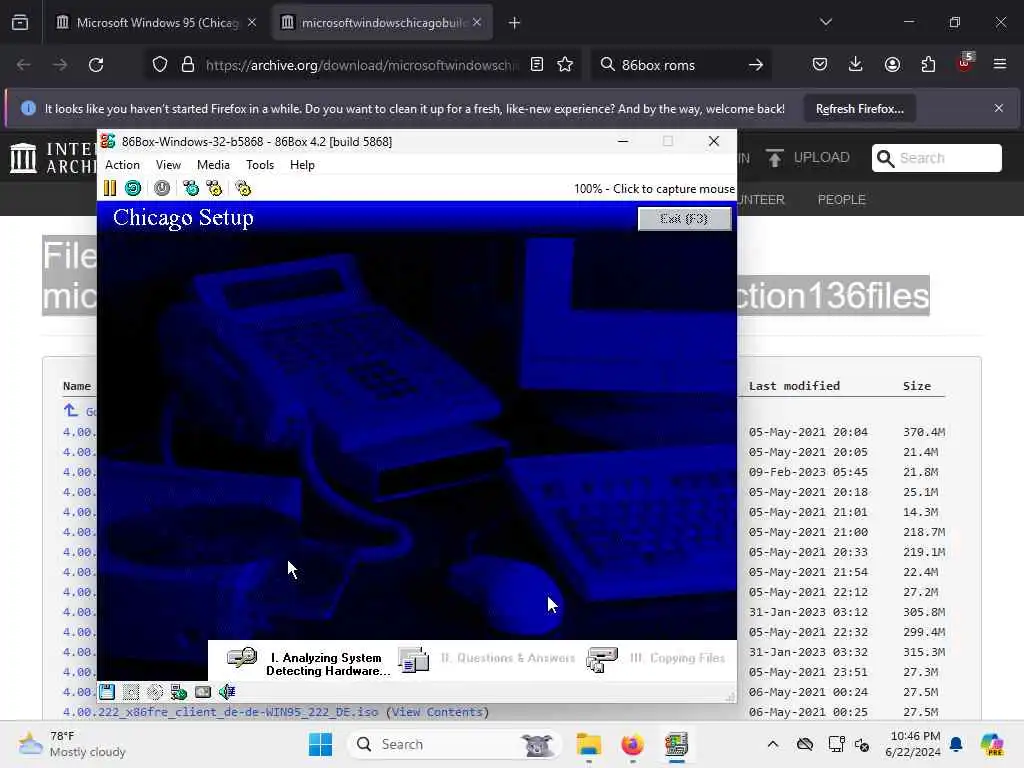
Task: Open the Windows Start menu
Action: point(321,744)
